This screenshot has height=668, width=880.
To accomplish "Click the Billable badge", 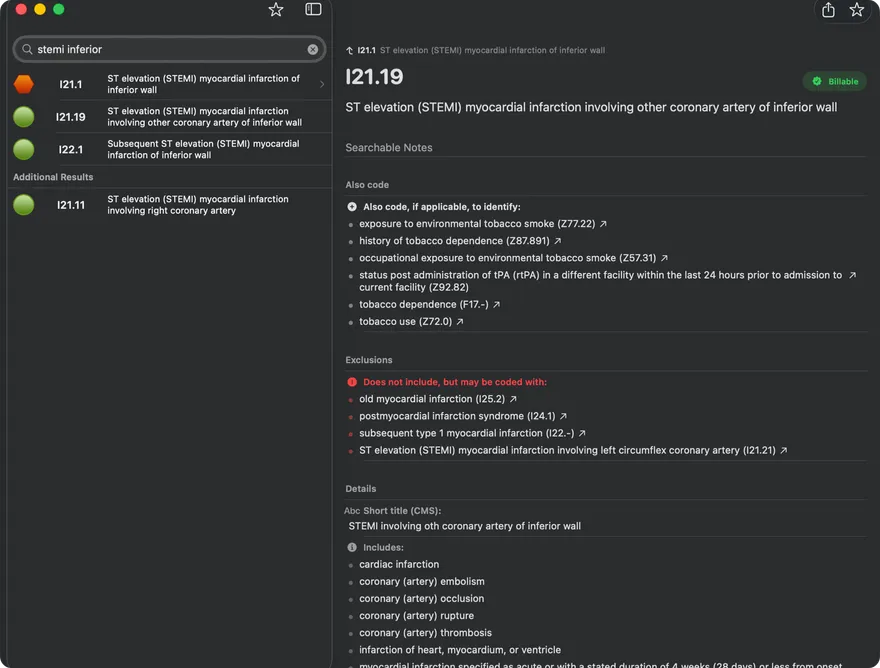I will point(835,81).
